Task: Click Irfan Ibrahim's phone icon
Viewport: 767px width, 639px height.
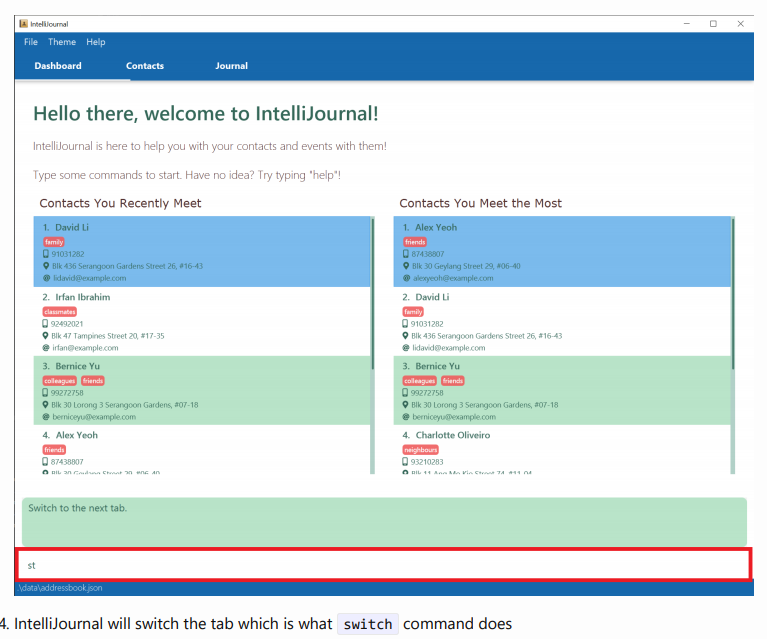Action: point(45,323)
